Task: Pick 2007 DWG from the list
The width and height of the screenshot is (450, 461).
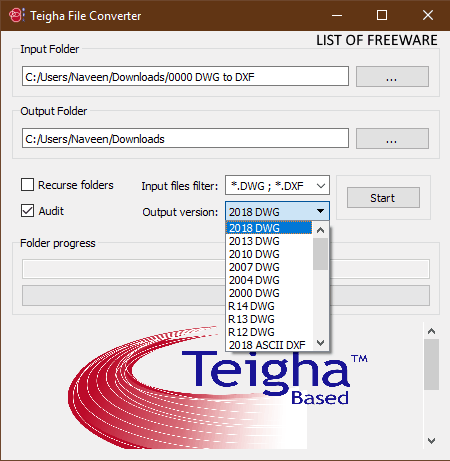Action: pos(269,267)
